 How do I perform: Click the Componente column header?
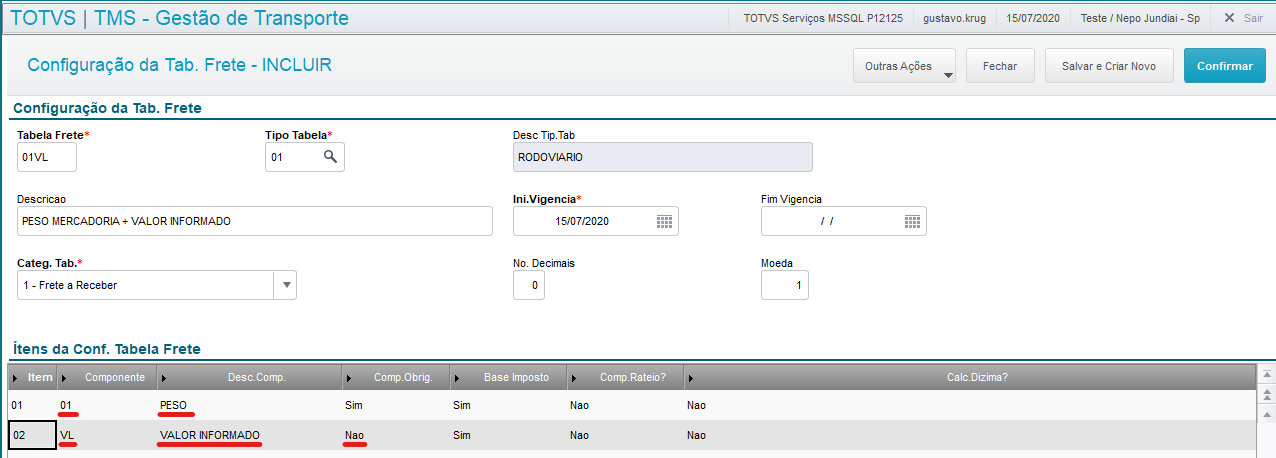[107, 377]
